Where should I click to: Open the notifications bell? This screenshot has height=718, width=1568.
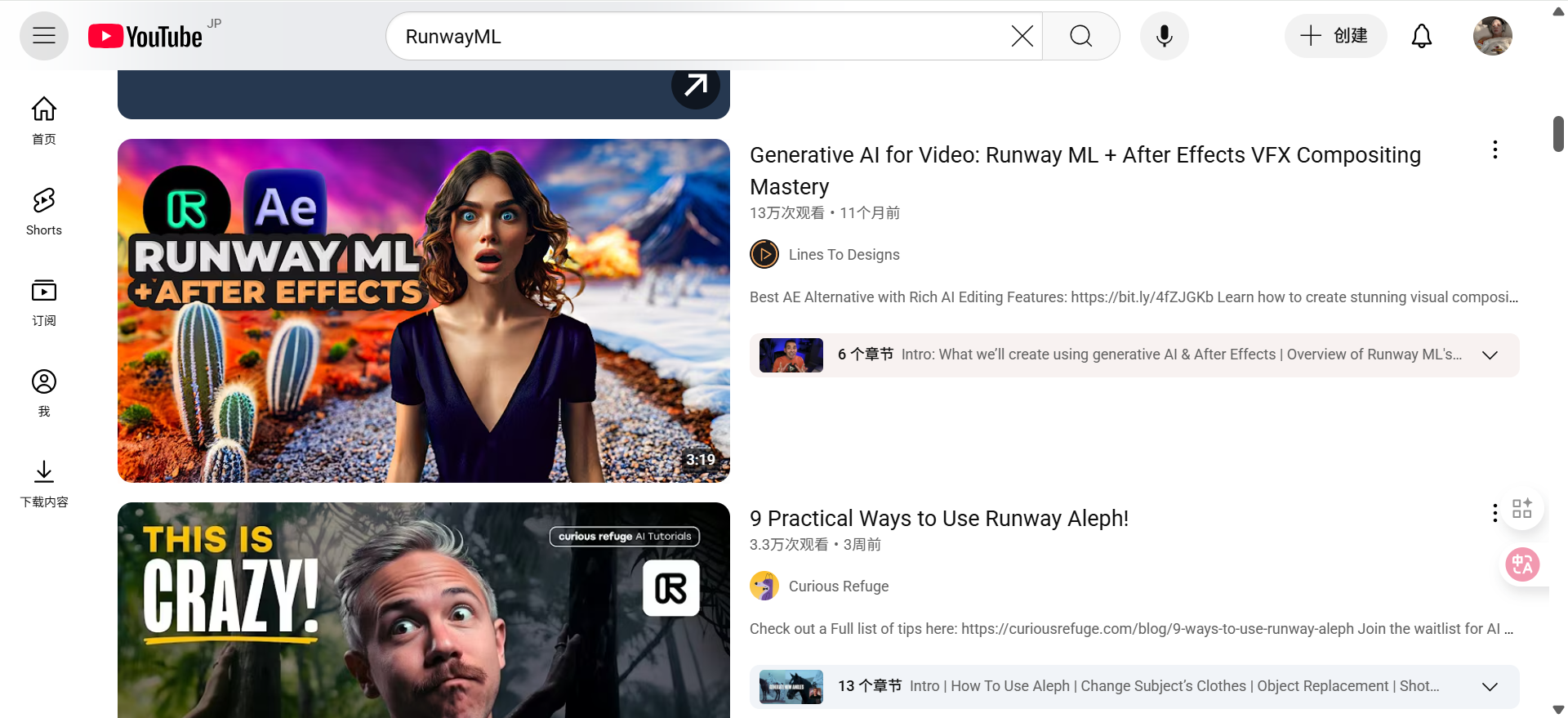(1422, 36)
